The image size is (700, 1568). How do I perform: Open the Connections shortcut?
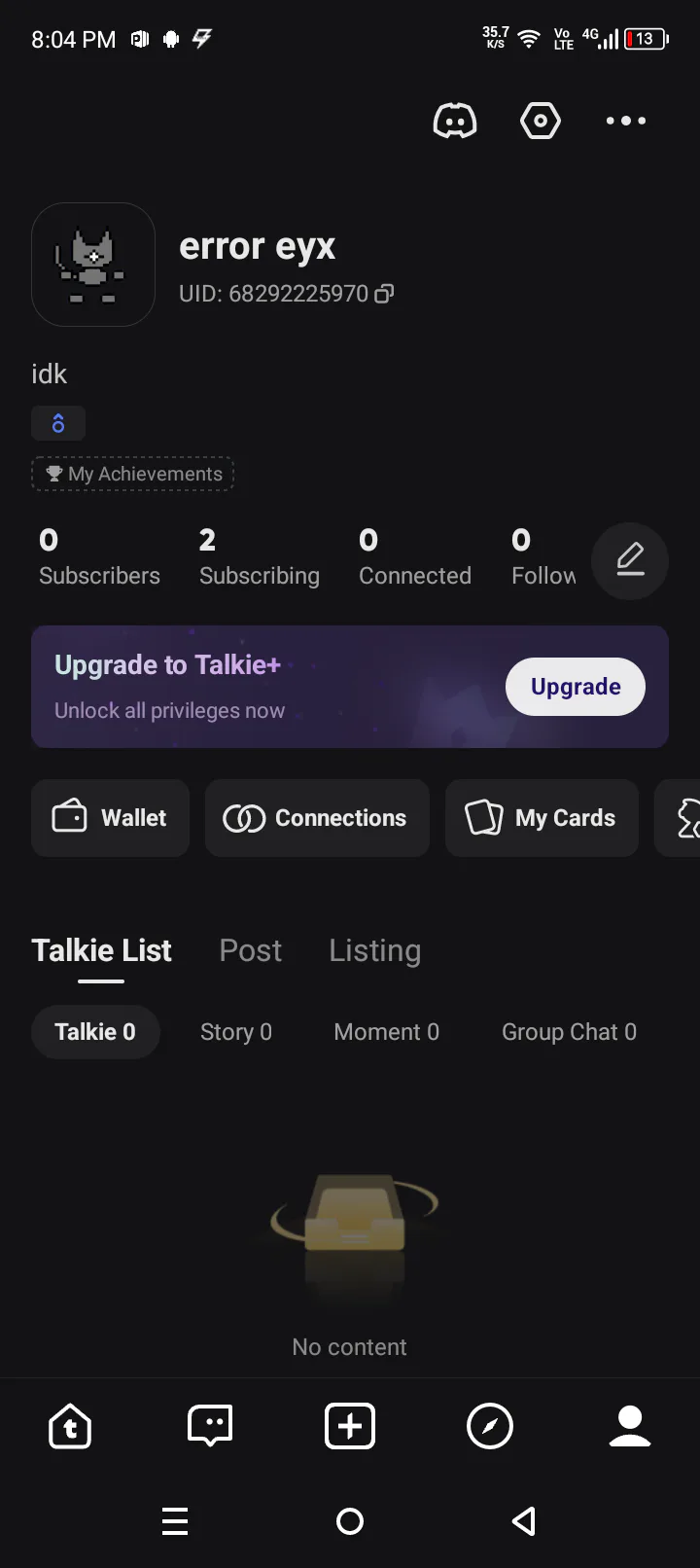[317, 818]
